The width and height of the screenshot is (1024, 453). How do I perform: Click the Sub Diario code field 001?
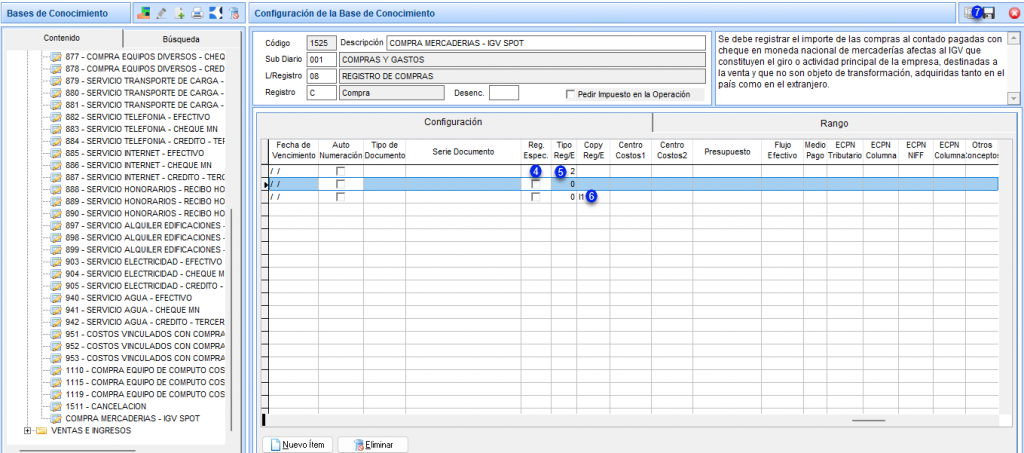(322, 60)
